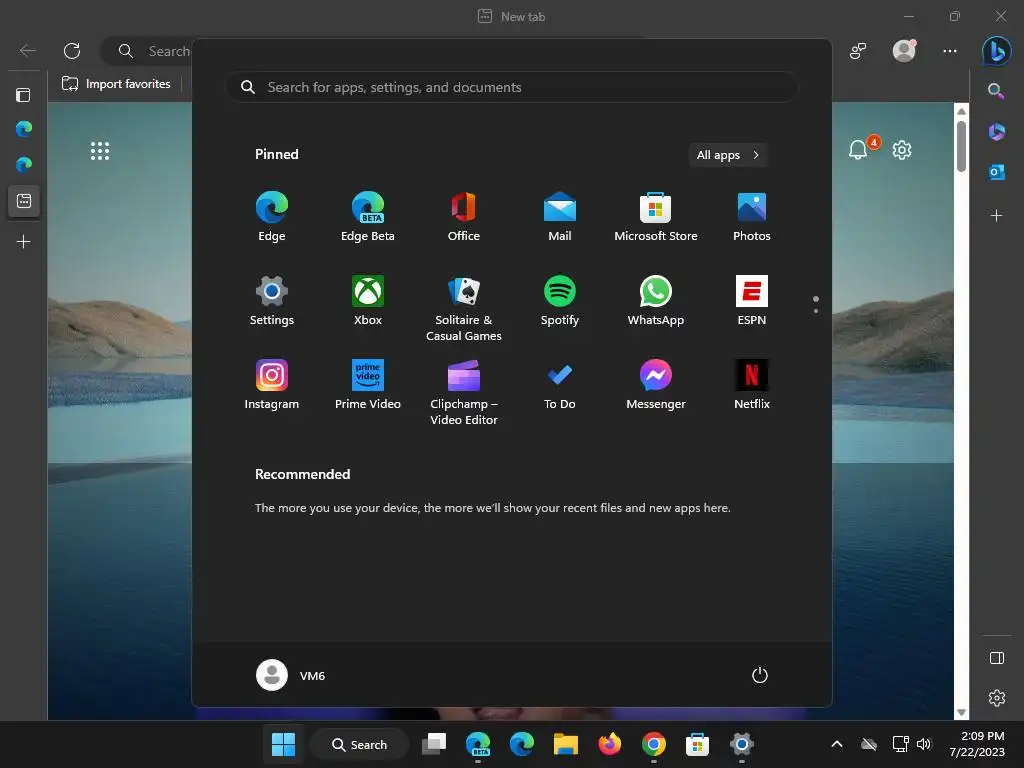Open Bing chat button in Edge
The height and width of the screenshot is (768, 1024).
(x=997, y=51)
